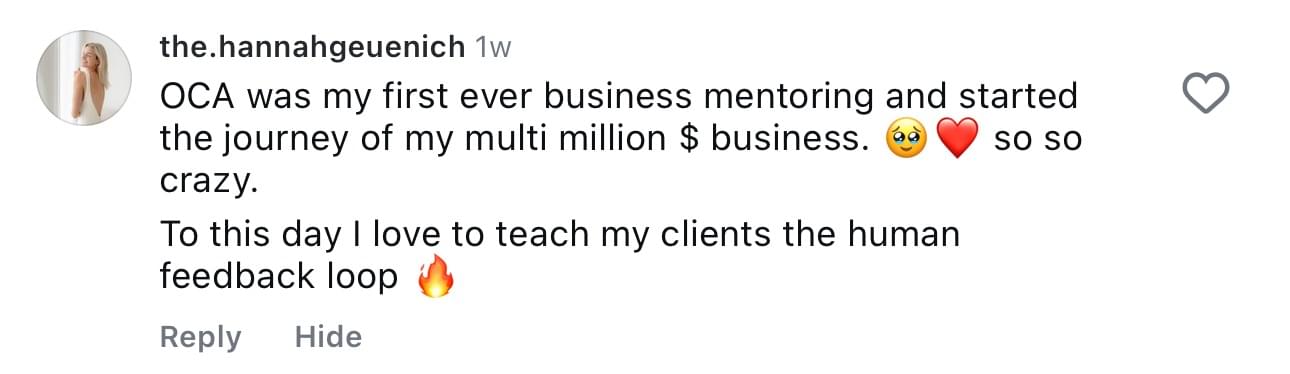Click the fire emoji after feedback loop
Screen dimensions: 1290x374
435,278
